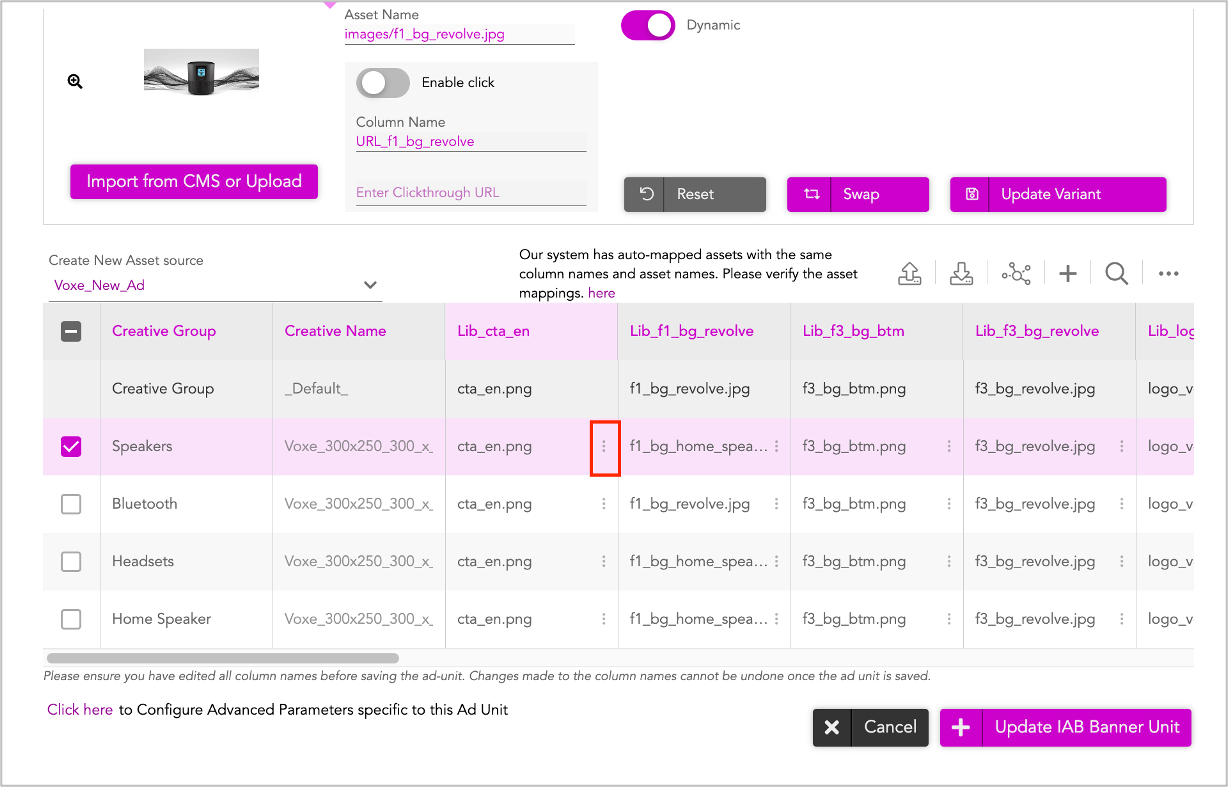Open kebab menu for Speakers f3_bg_revolve.jpg cell
The image size is (1228, 788).
(1122, 446)
